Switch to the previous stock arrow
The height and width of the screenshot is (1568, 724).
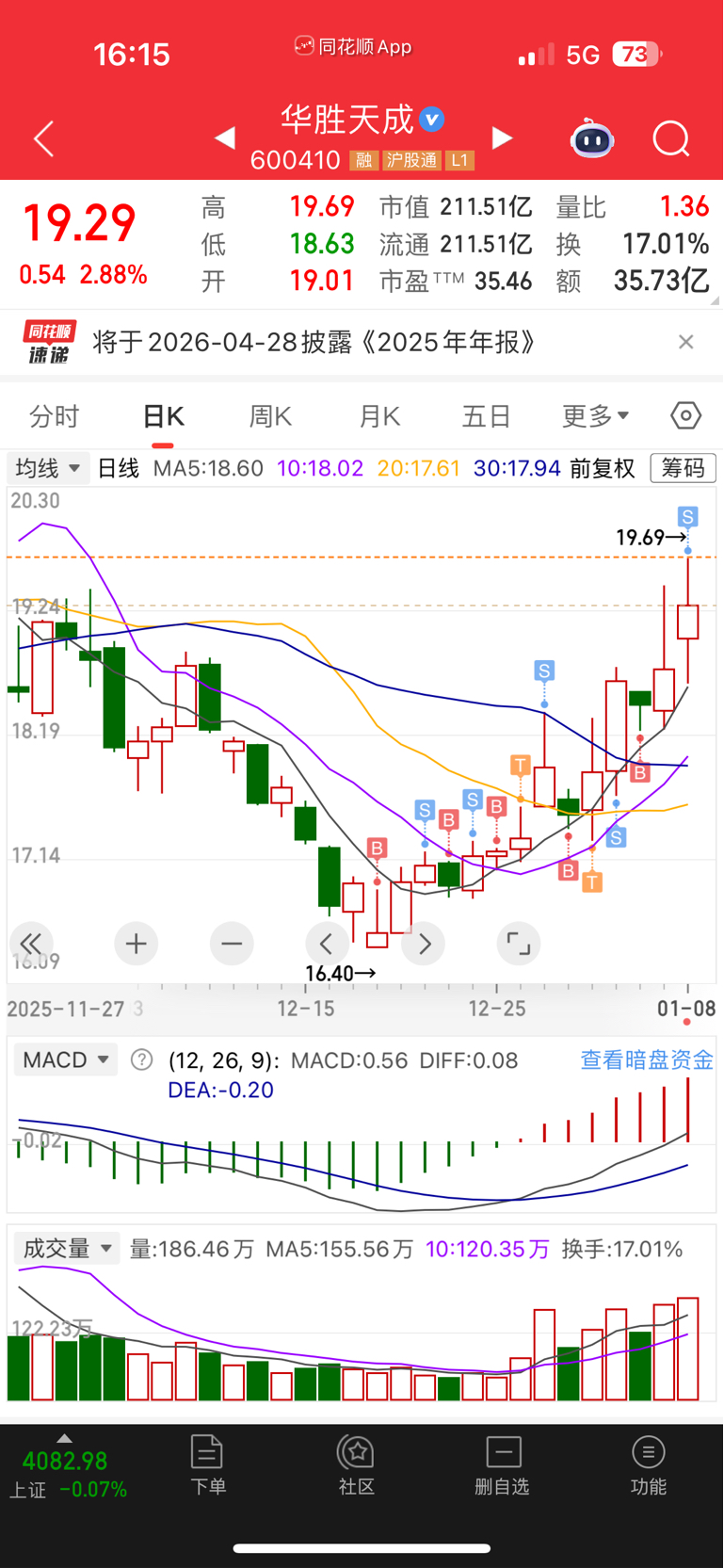click(x=224, y=138)
